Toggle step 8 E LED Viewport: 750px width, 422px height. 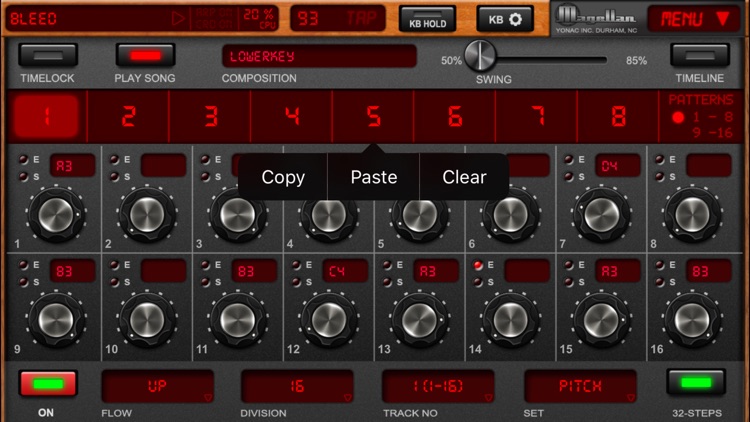[x=660, y=159]
